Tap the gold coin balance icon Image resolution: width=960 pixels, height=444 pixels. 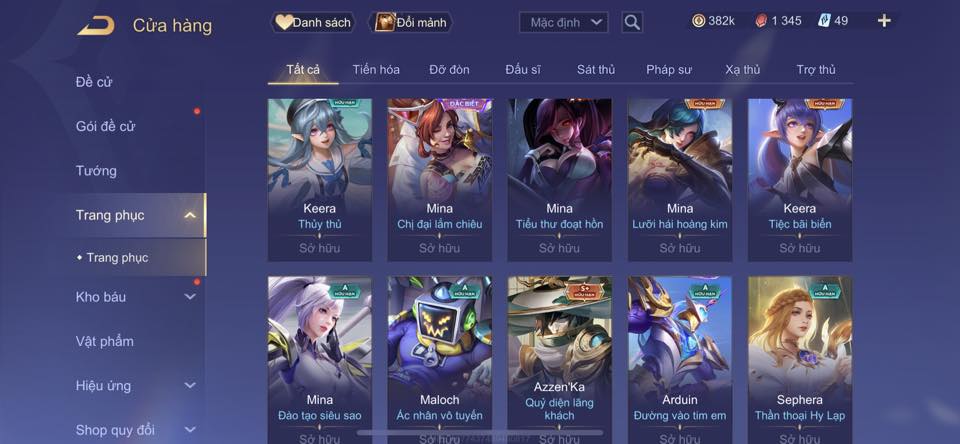698,21
